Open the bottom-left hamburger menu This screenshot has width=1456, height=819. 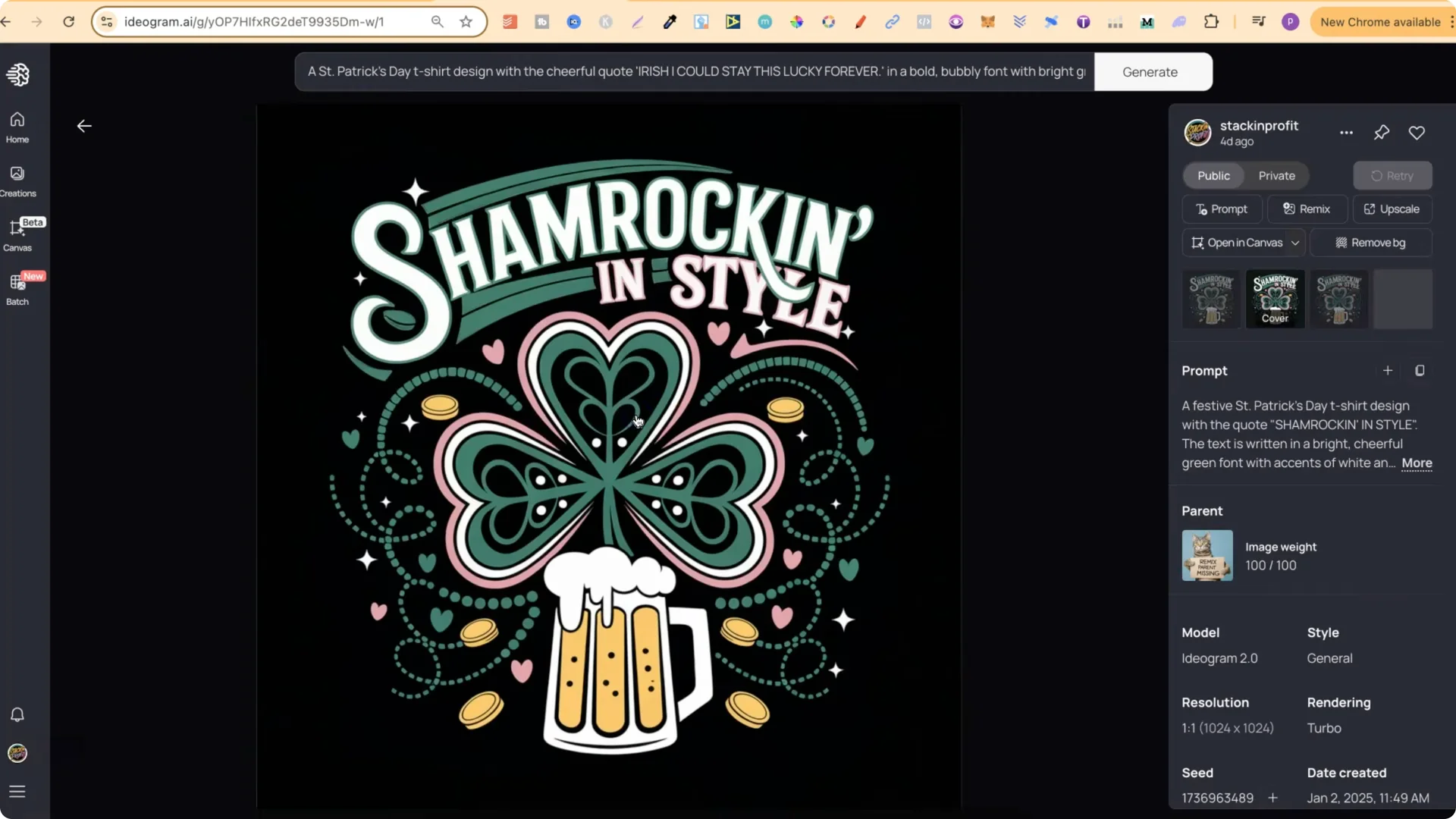[x=17, y=791]
